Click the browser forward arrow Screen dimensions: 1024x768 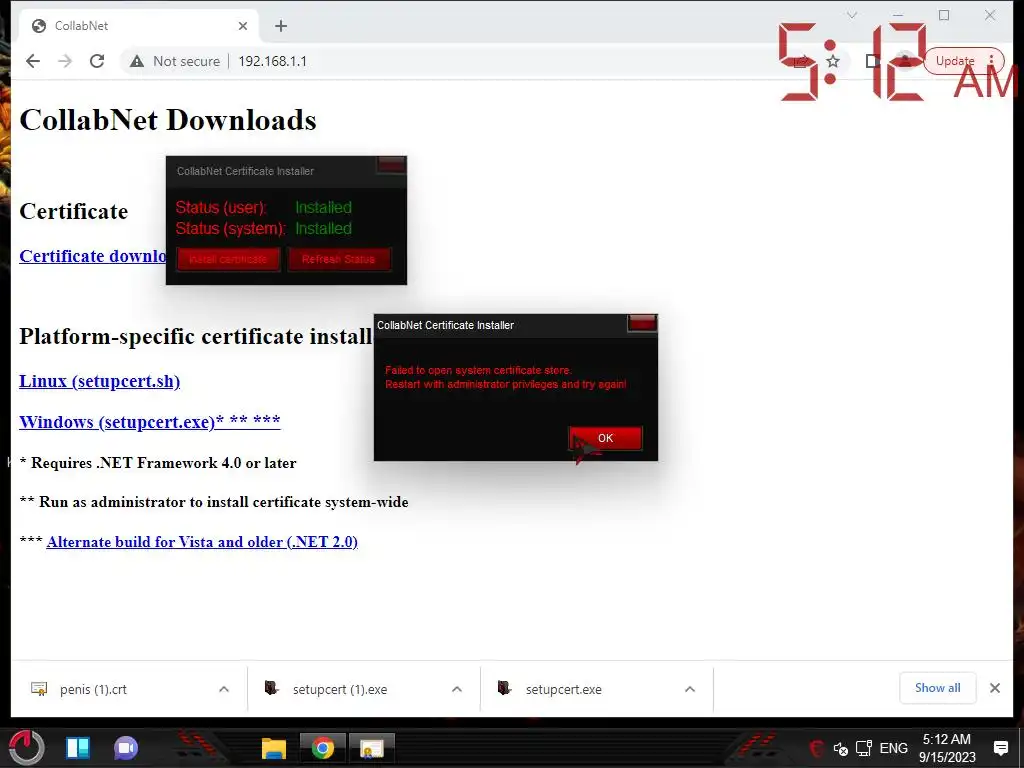tap(65, 61)
